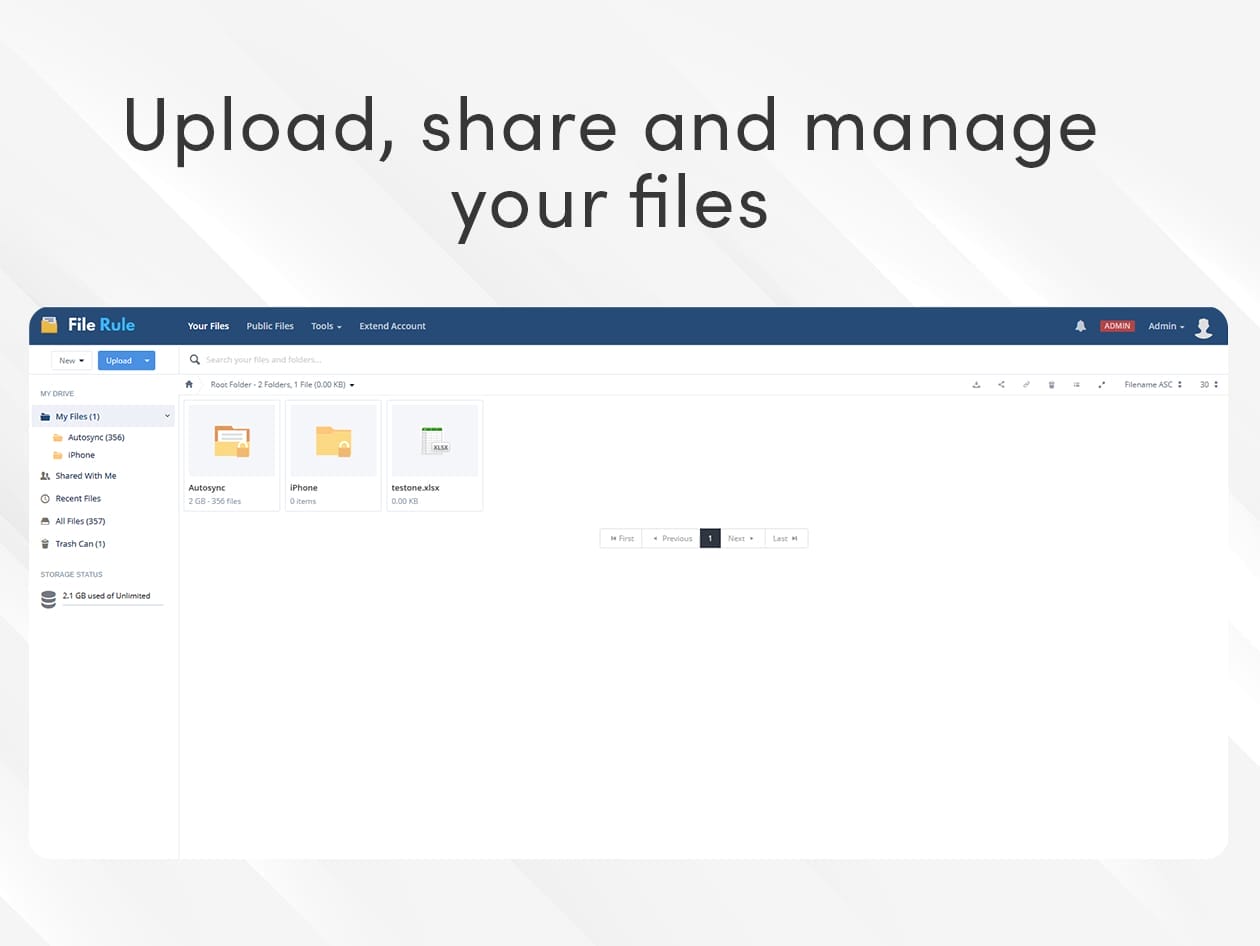Click the user avatar icon
The width and height of the screenshot is (1260, 946).
click(1203, 327)
